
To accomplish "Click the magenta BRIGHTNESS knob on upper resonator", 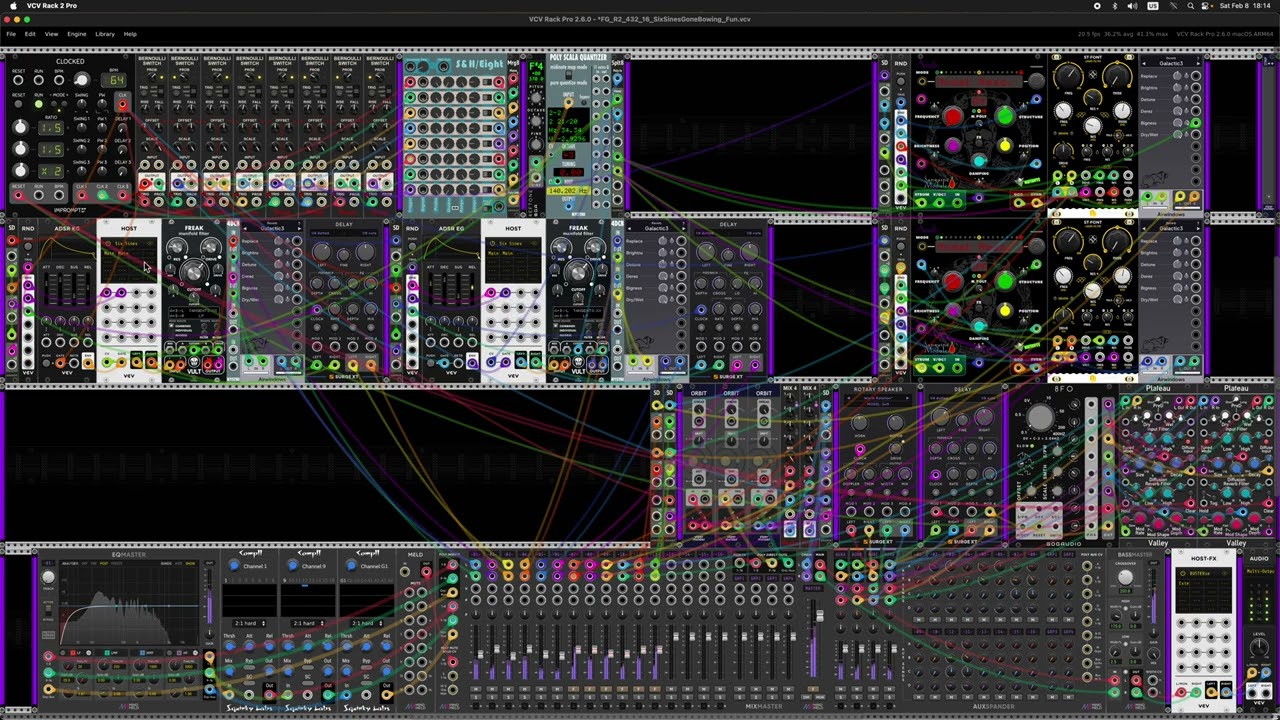I will pos(951,146).
